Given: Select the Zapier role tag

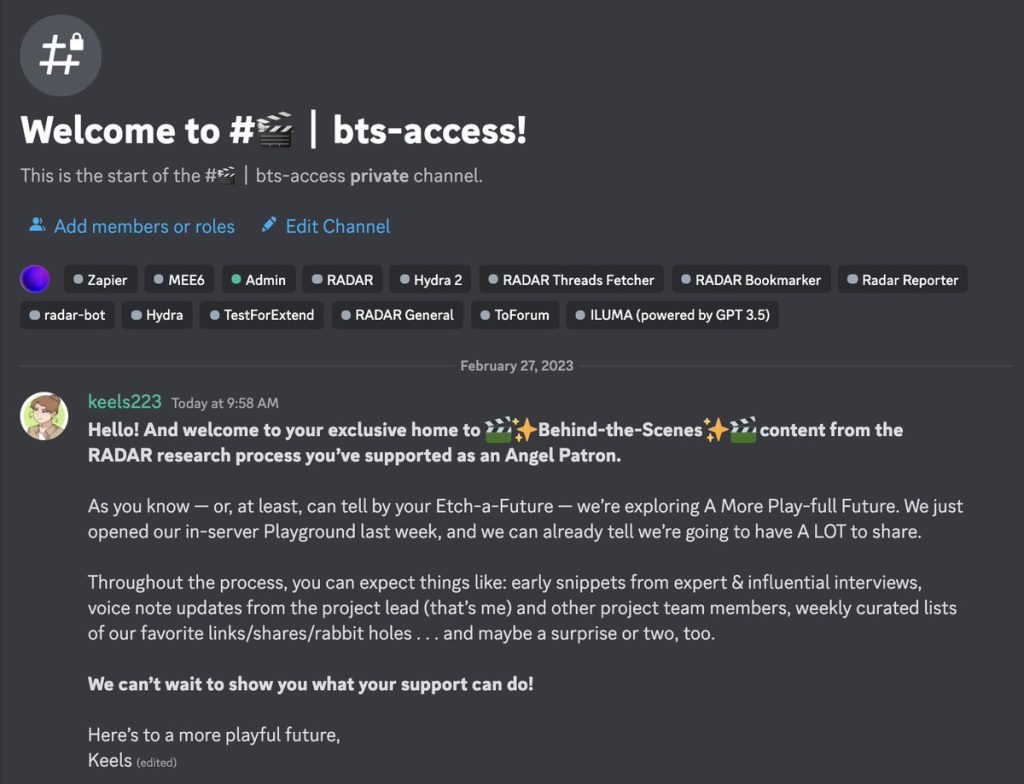Looking at the screenshot, I should (100, 280).
